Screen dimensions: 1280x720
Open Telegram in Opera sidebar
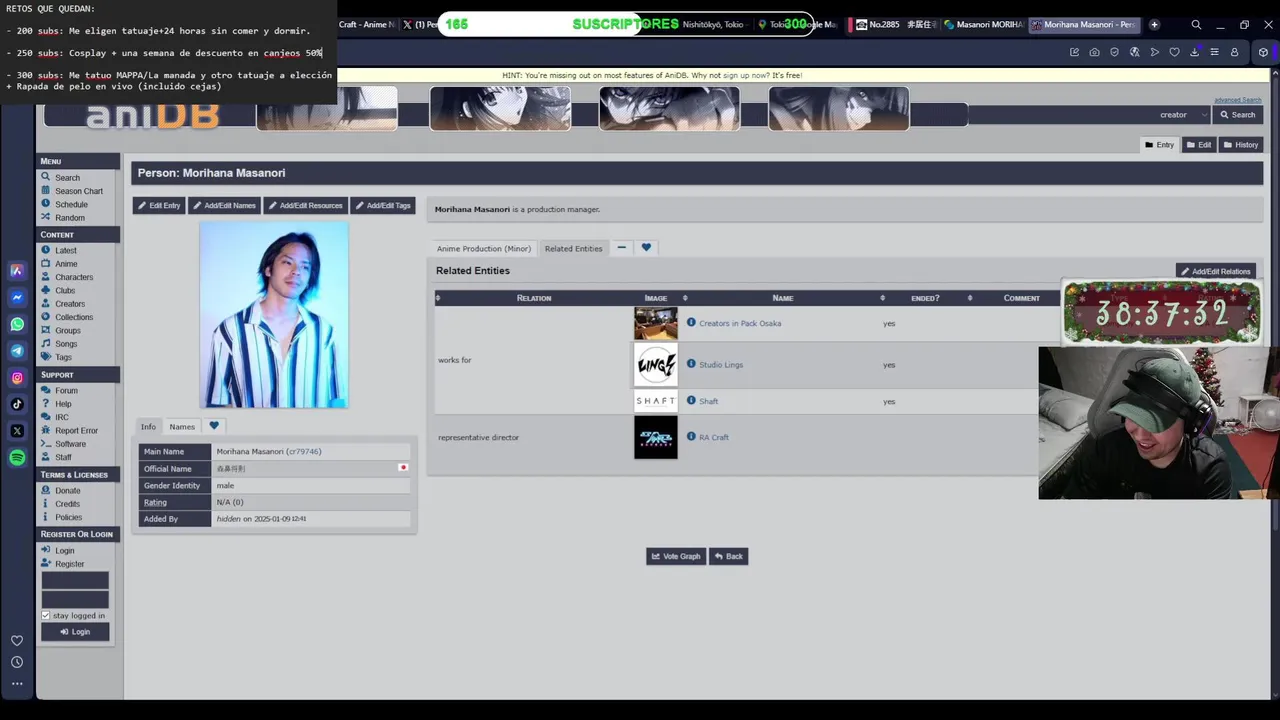(17, 351)
